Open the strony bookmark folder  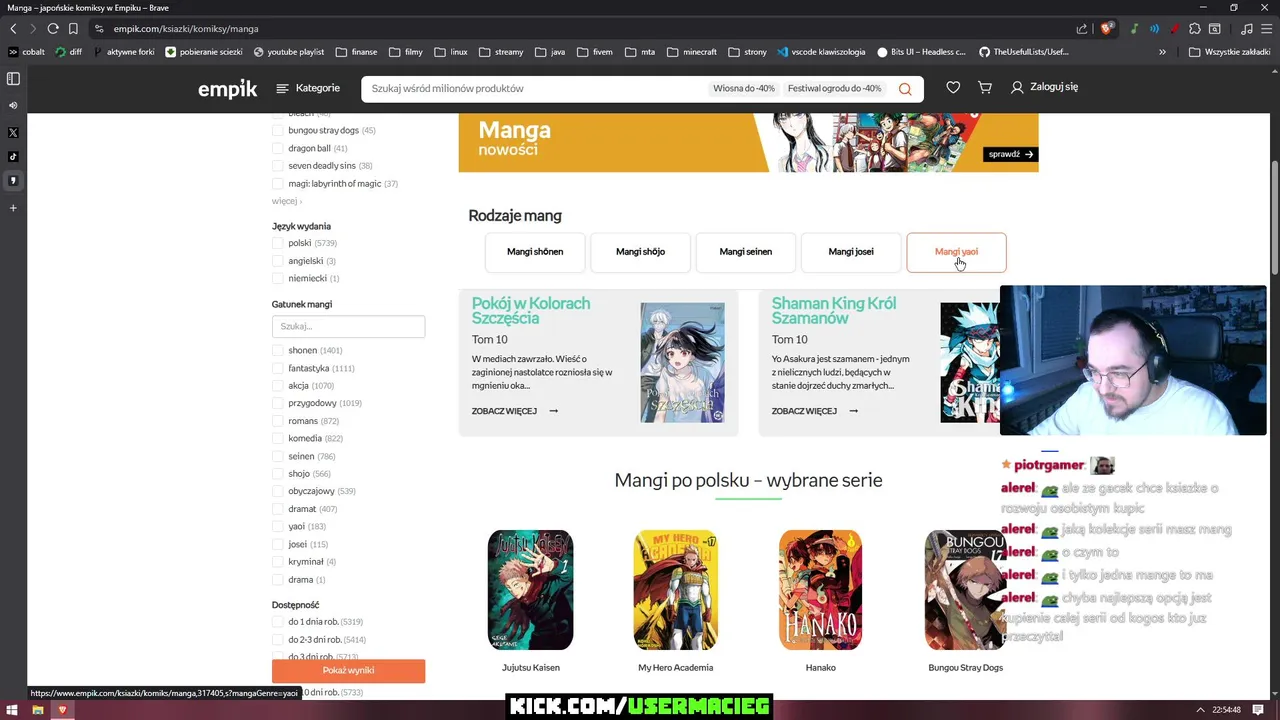pos(747,52)
